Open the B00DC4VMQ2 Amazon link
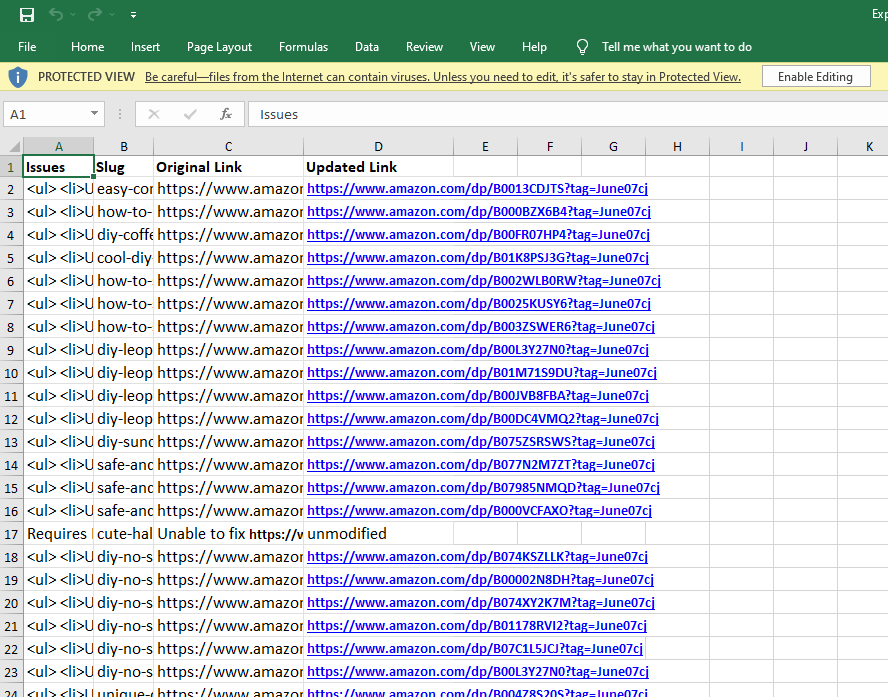Screen dimensions: 888x697 (x=483, y=419)
